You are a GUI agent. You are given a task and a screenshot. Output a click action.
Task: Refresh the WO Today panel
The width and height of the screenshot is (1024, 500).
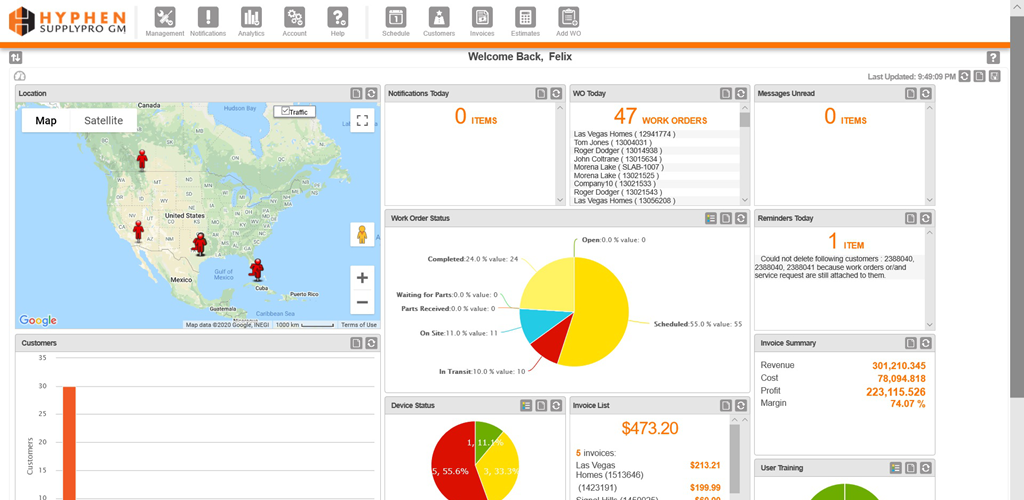(x=741, y=93)
